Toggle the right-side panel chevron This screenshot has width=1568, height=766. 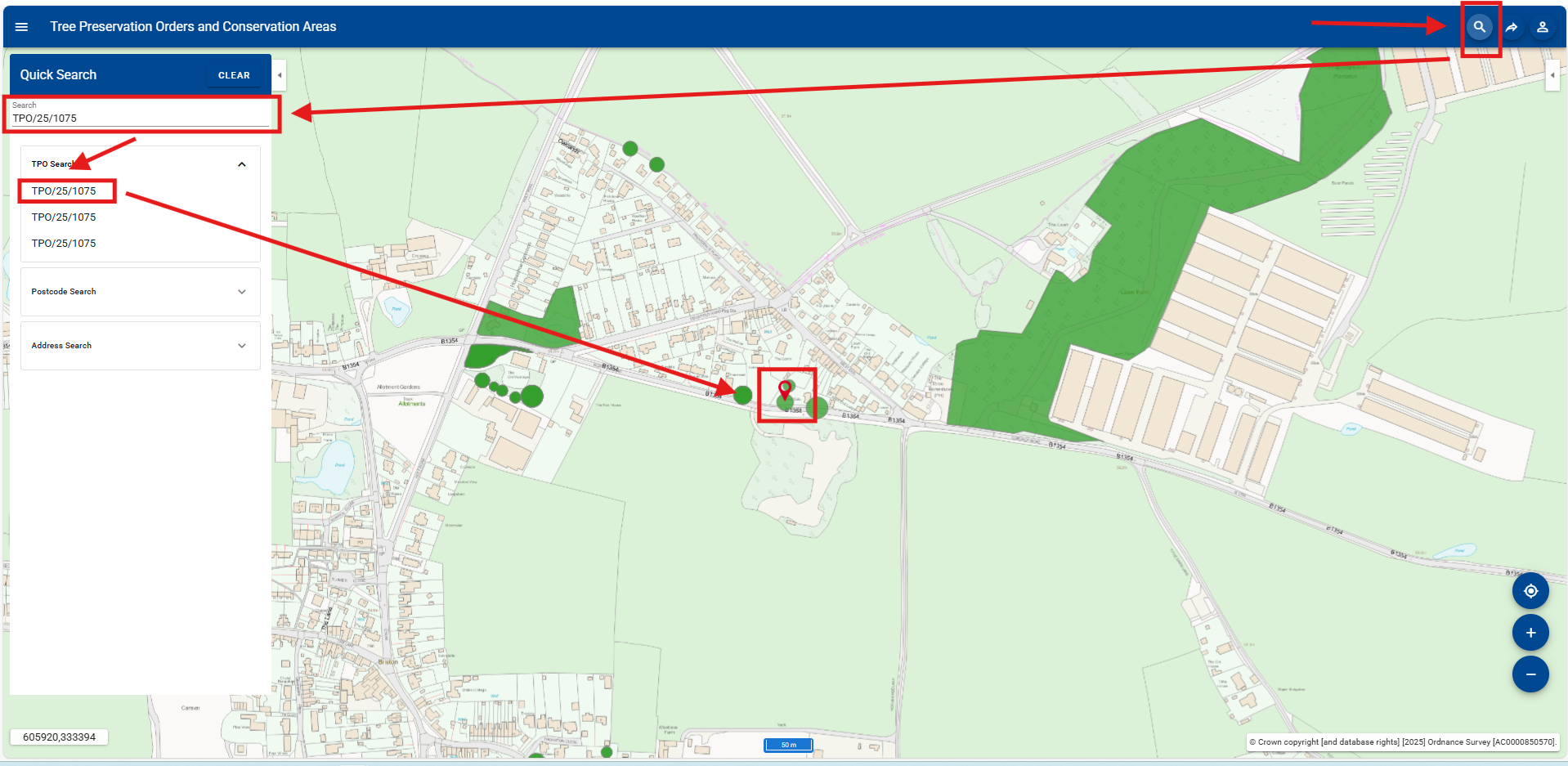pyautogui.click(x=1552, y=74)
